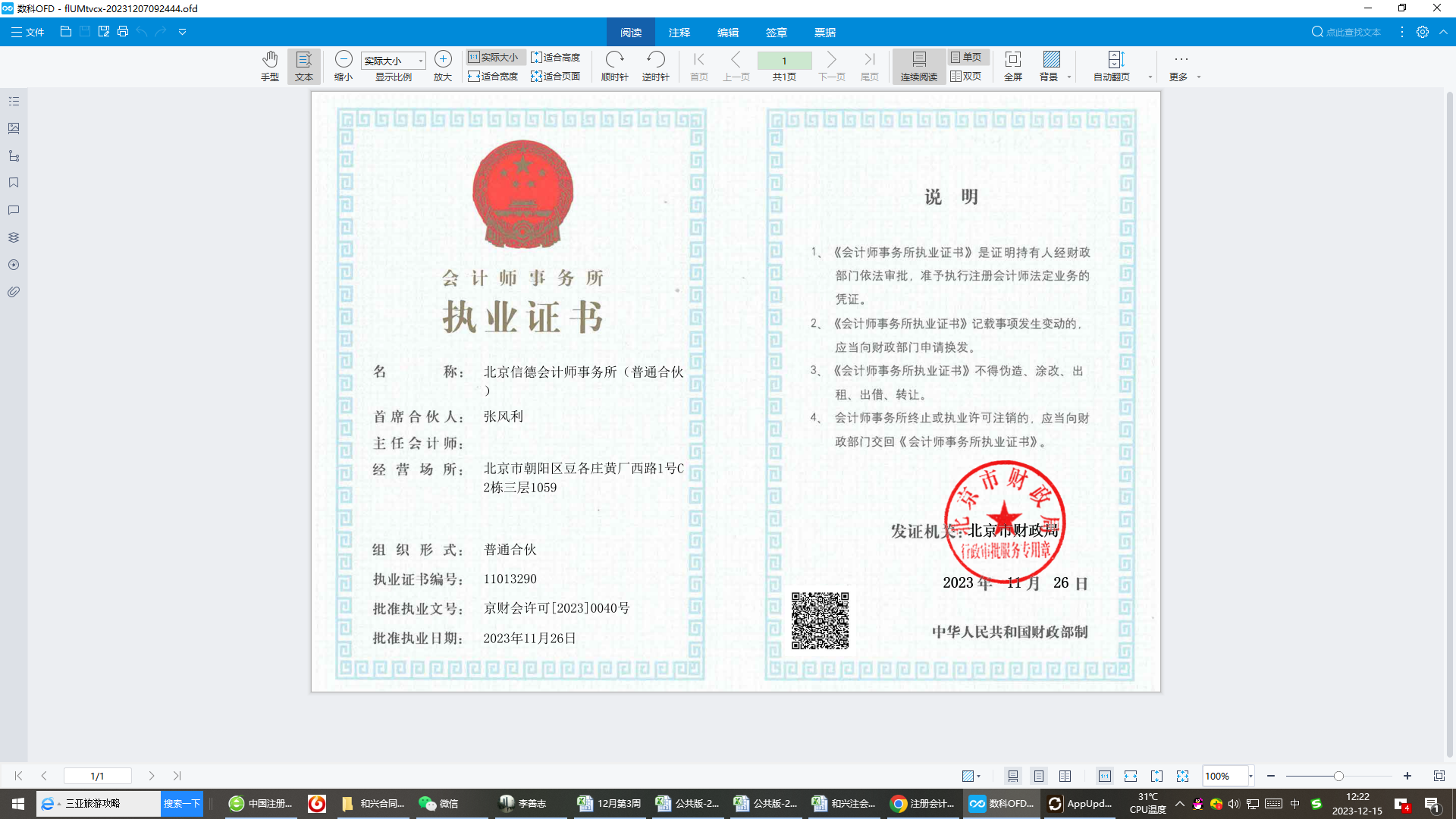Switch to double page view (双页)
The image size is (1456, 819).
coord(966,76)
